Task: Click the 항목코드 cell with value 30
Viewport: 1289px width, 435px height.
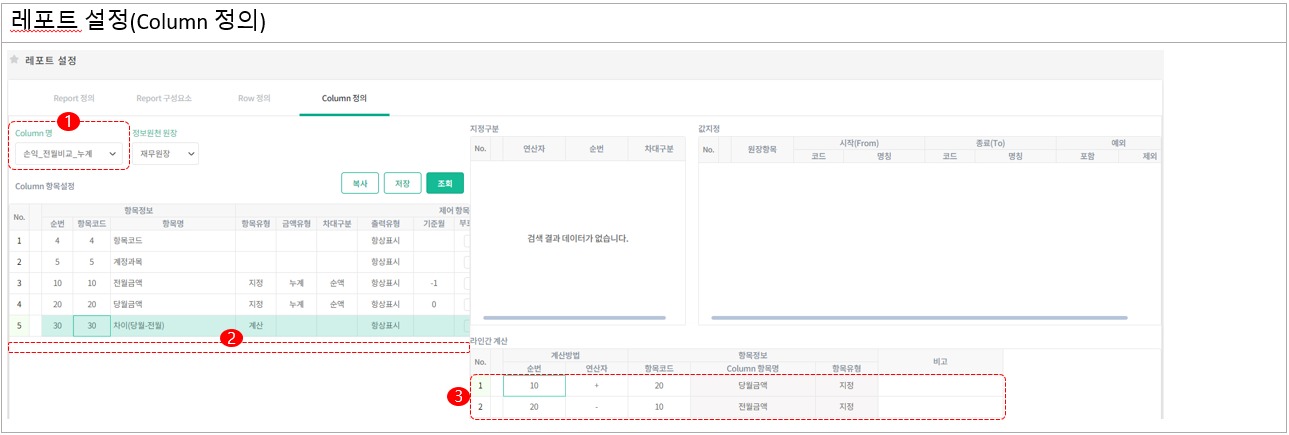Action: 91,326
